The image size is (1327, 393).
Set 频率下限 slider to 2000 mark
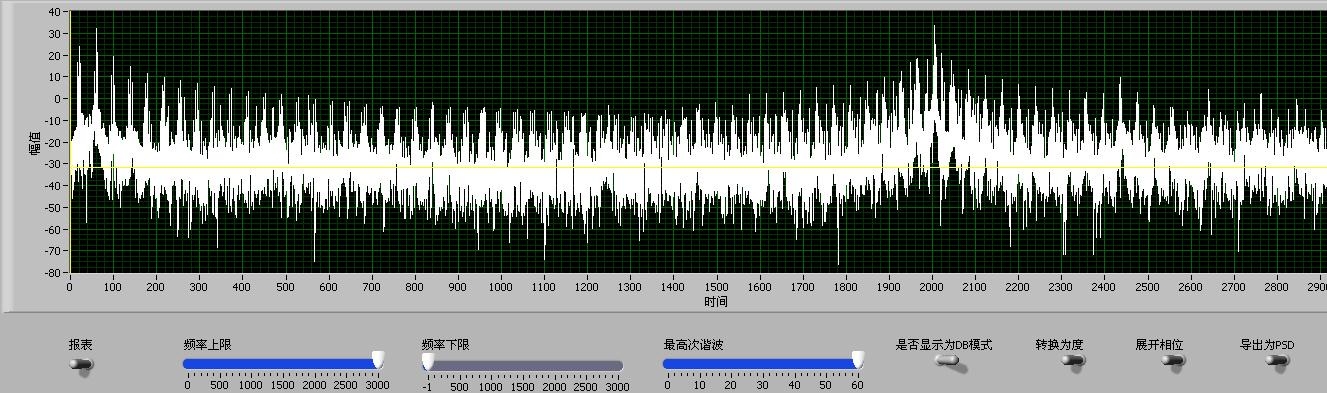click(554, 365)
